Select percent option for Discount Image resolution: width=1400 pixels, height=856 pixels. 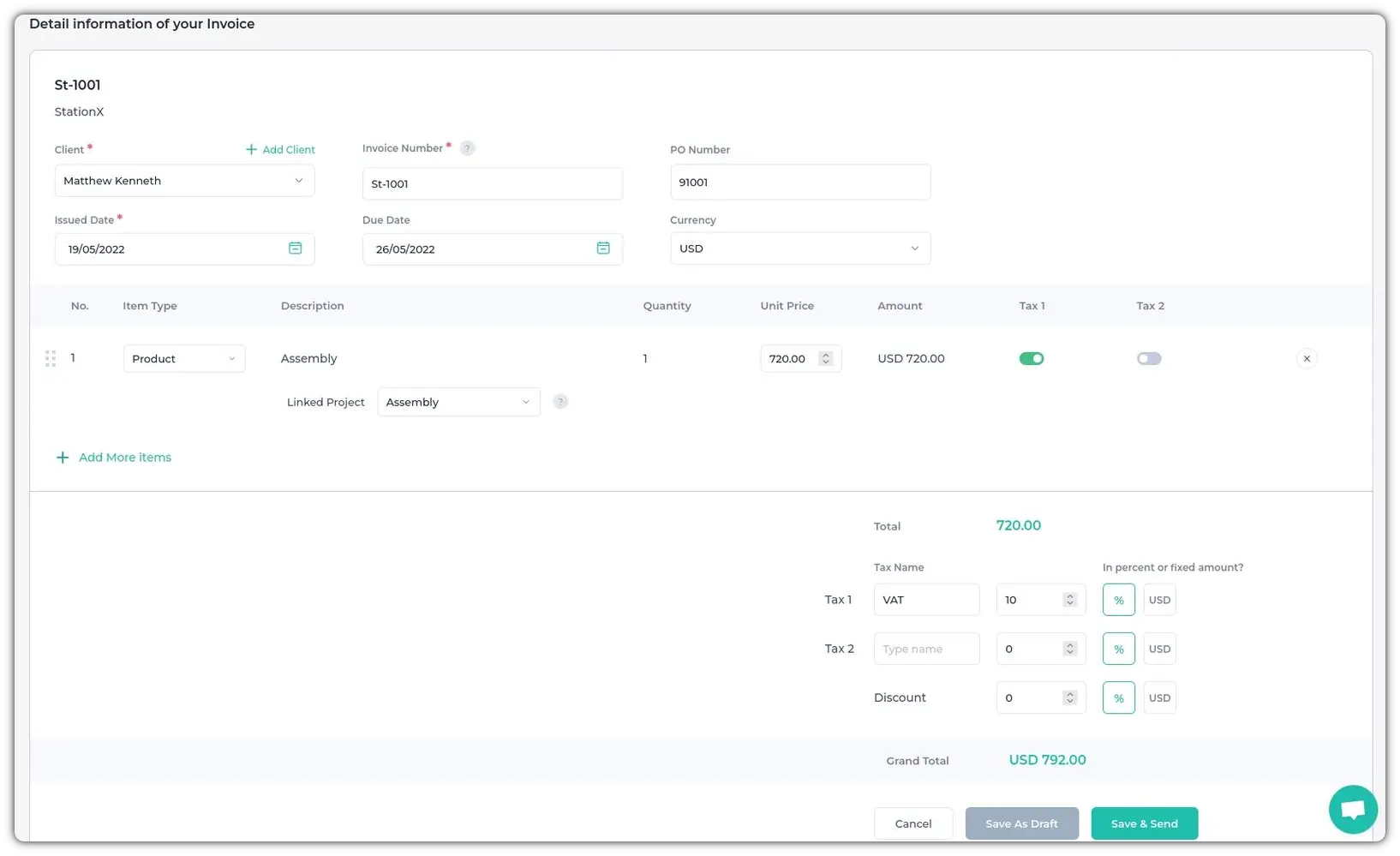[x=1118, y=698]
